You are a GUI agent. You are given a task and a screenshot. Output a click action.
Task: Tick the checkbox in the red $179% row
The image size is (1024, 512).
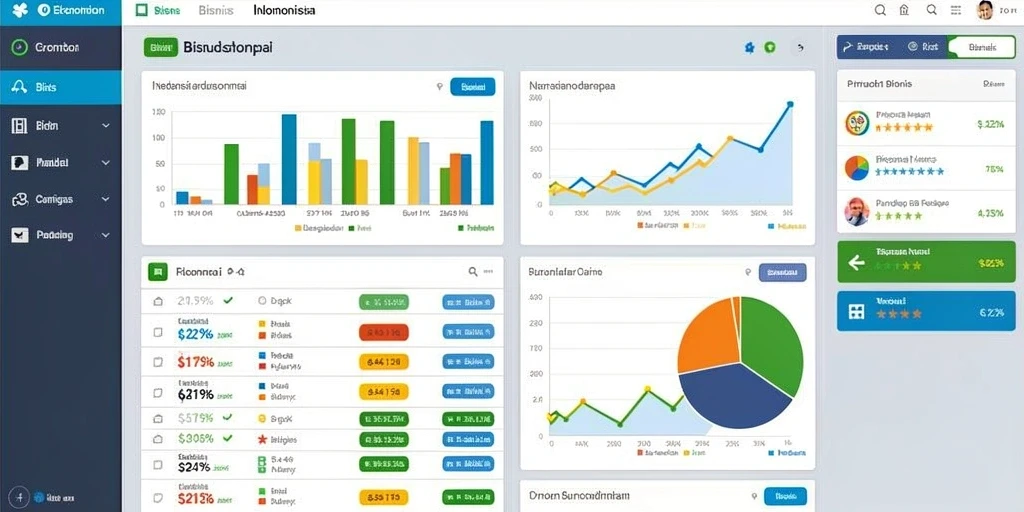tap(157, 361)
